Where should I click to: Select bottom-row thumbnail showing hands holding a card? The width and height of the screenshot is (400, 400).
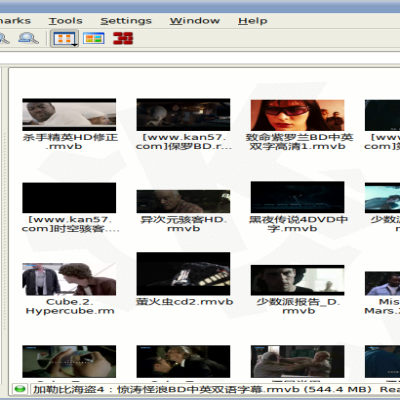(x=69, y=361)
